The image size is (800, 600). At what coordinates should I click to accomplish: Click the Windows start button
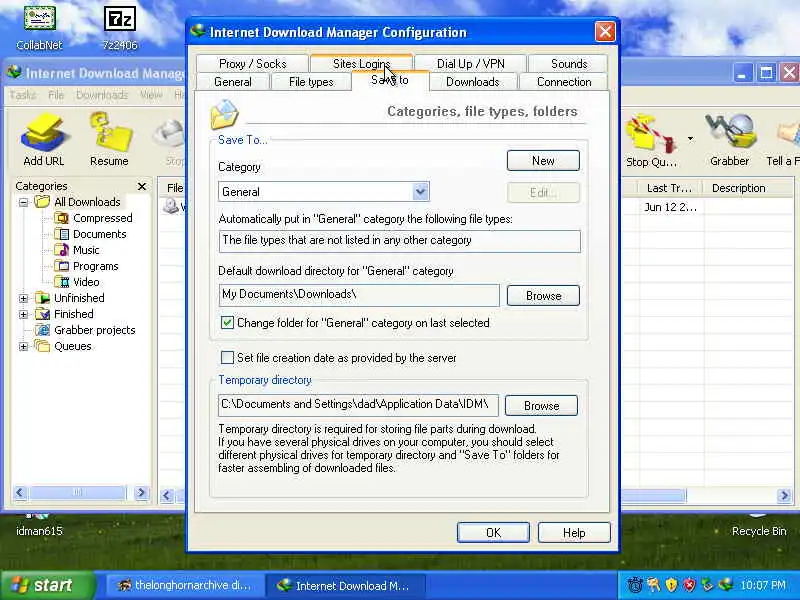(x=47, y=585)
